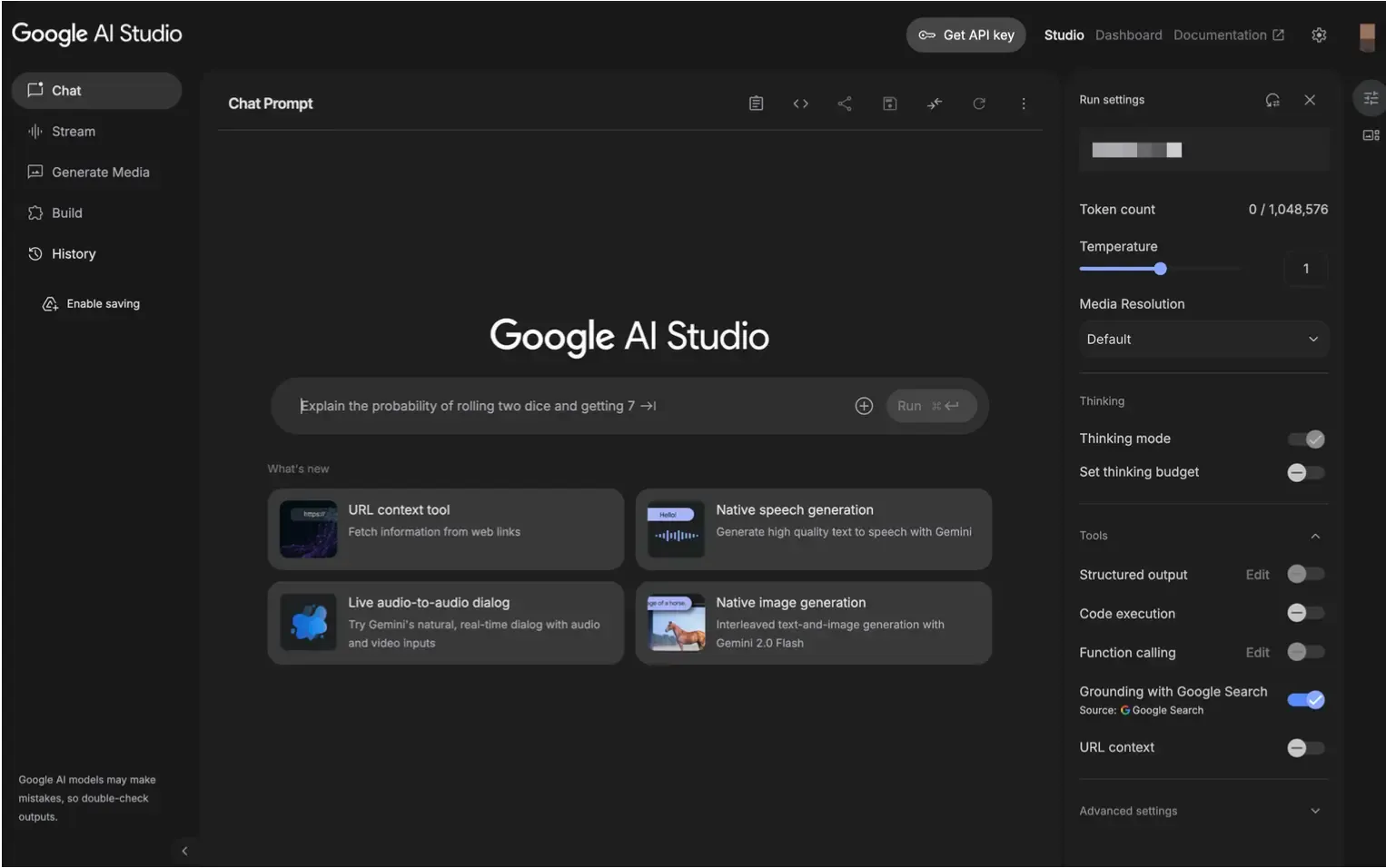Click the Run button
The width and height of the screenshot is (1386, 868).
tap(931, 406)
